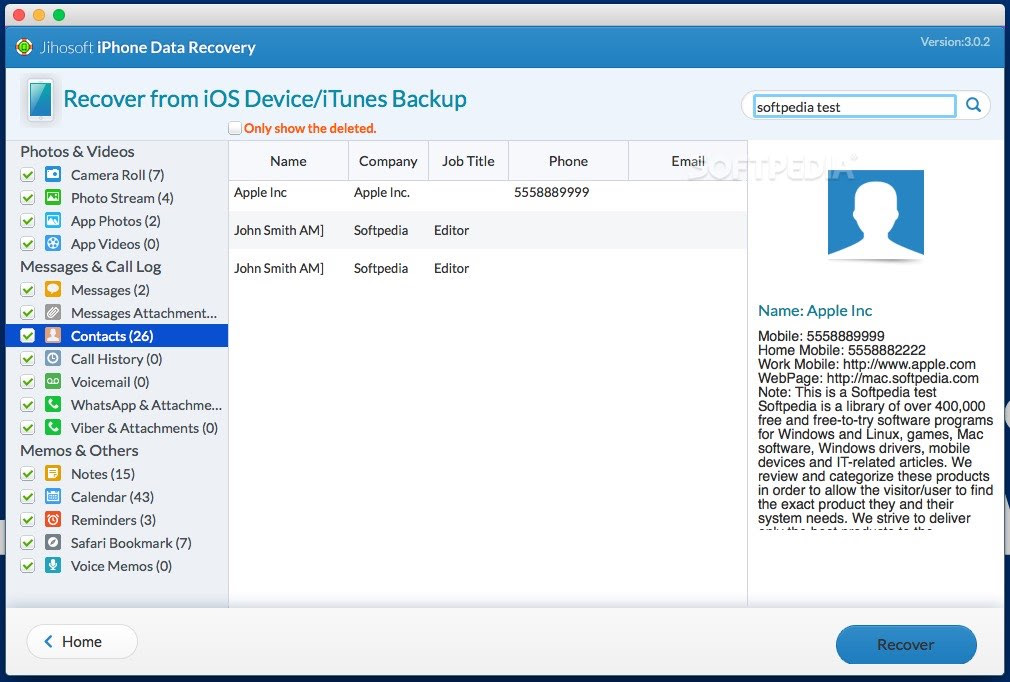Uncheck the App Photos checkbox
This screenshot has width=1010, height=682.
click(28, 221)
